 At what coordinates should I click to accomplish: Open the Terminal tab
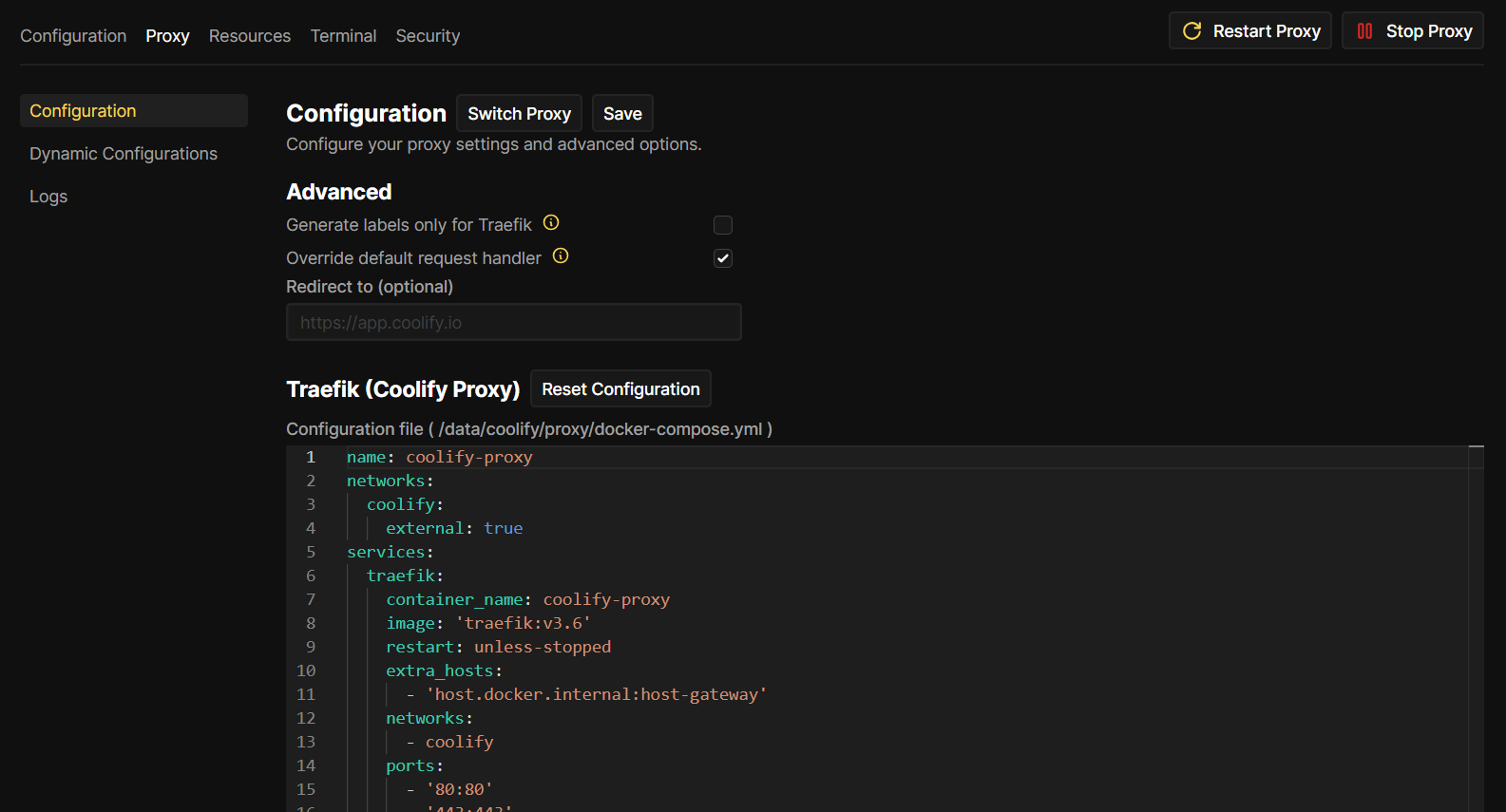click(x=343, y=36)
